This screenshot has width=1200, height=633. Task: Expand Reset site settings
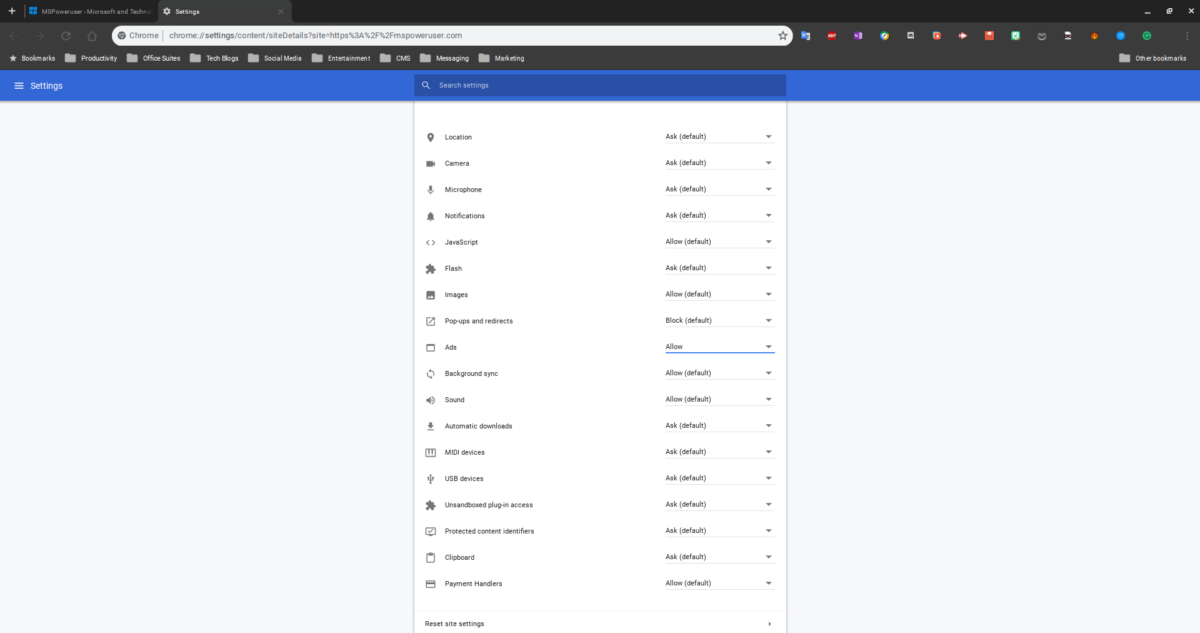point(598,623)
